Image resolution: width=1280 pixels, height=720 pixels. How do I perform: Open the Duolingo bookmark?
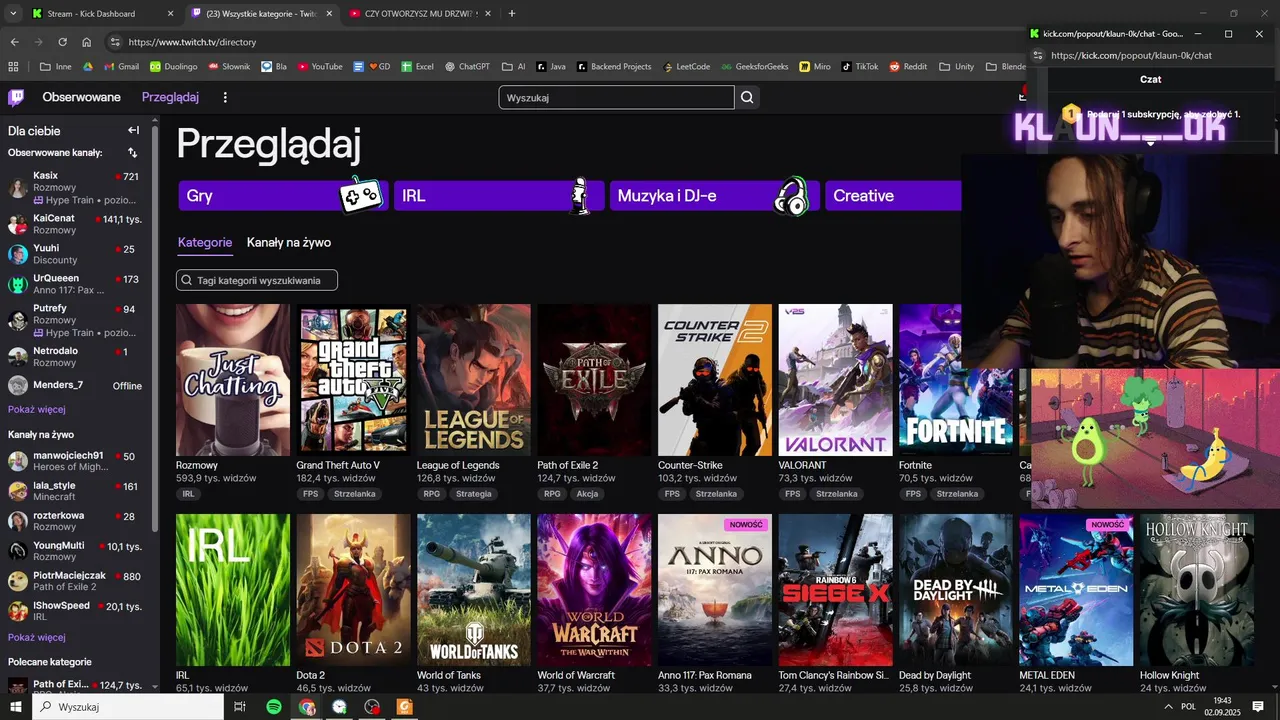173,67
